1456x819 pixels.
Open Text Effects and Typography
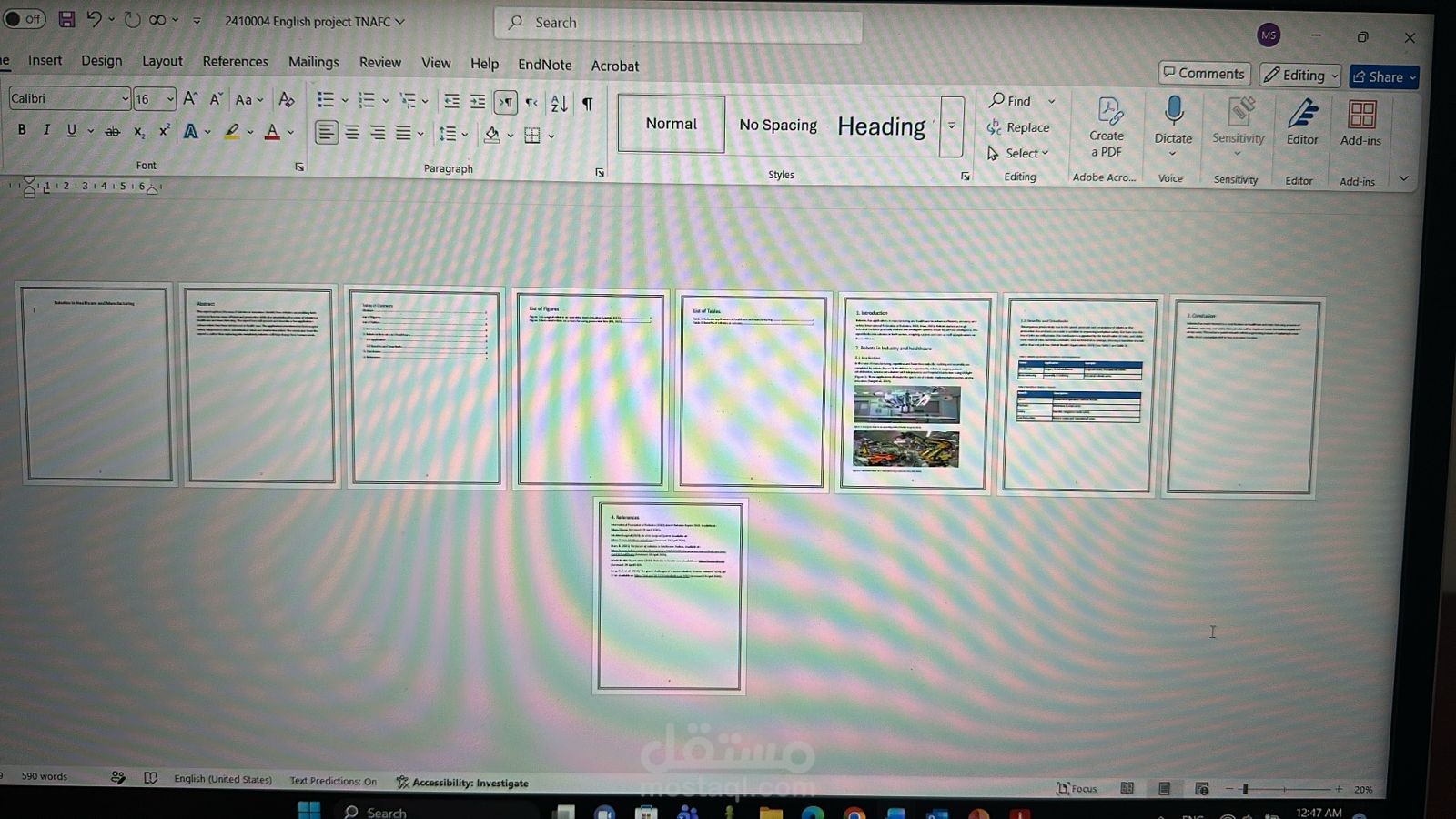pos(191,132)
